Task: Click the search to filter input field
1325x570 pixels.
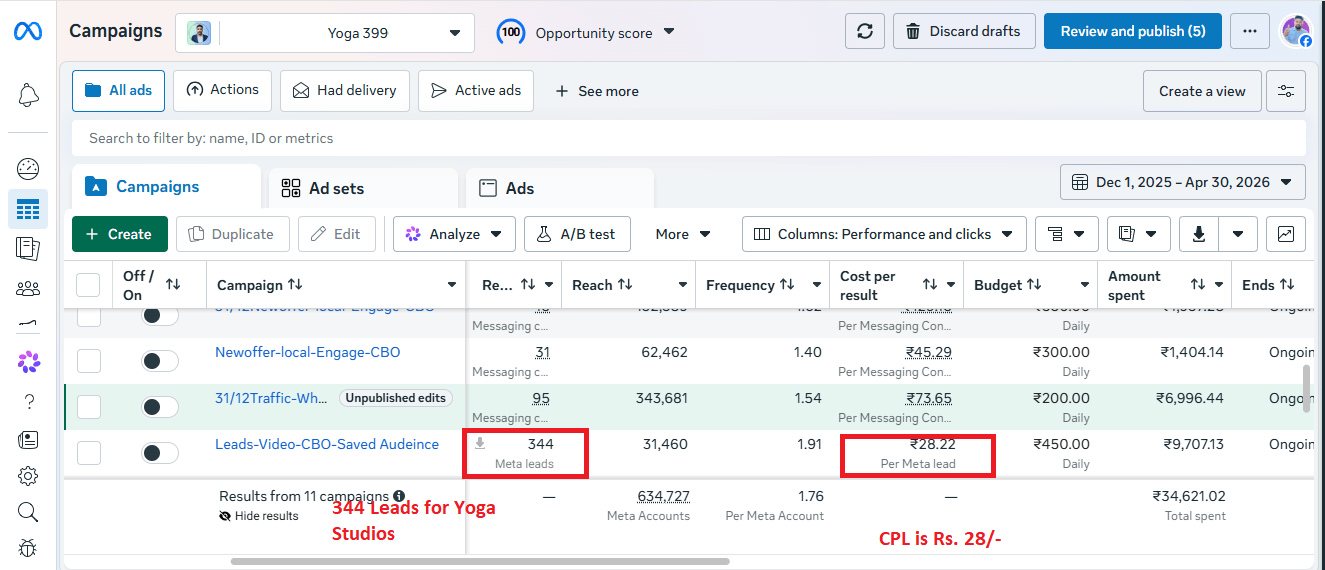Action: 689,138
